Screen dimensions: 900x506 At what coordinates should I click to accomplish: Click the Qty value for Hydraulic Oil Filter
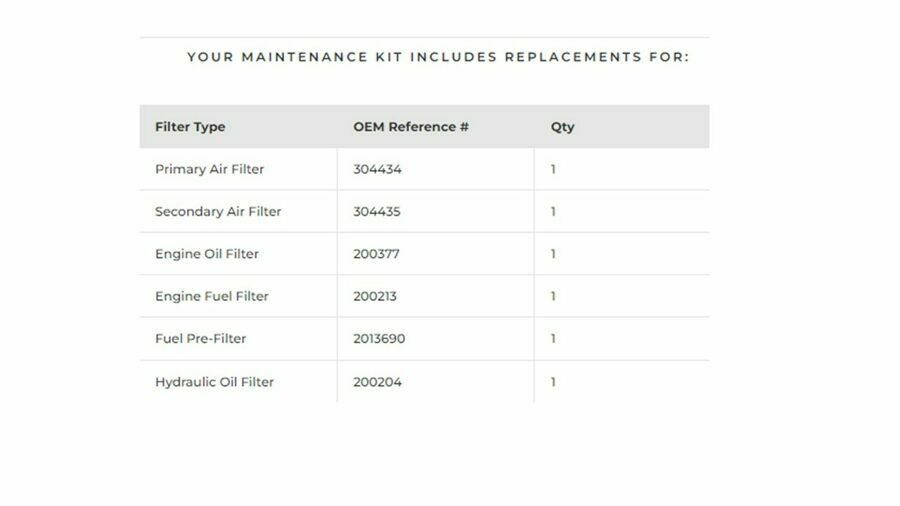click(x=553, y=382)
